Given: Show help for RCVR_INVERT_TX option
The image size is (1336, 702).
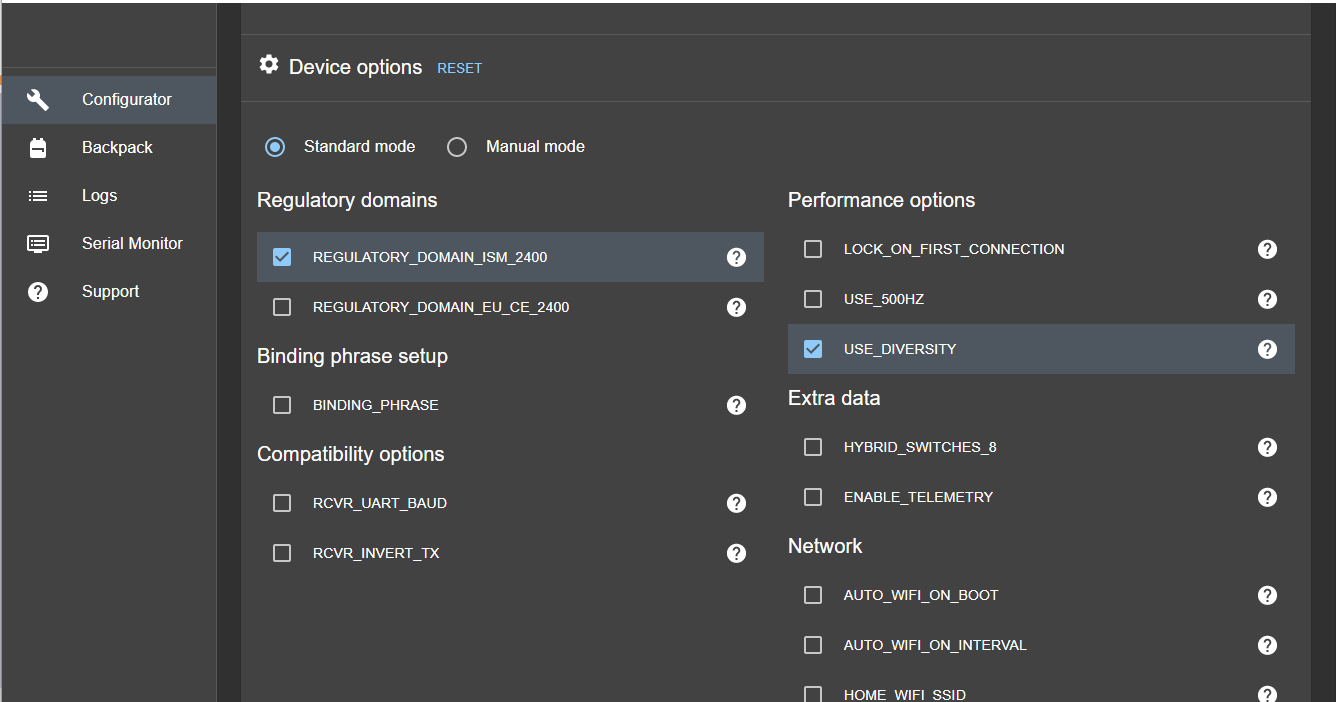Looking at the screenshot, I should click(x=736, y=553).
